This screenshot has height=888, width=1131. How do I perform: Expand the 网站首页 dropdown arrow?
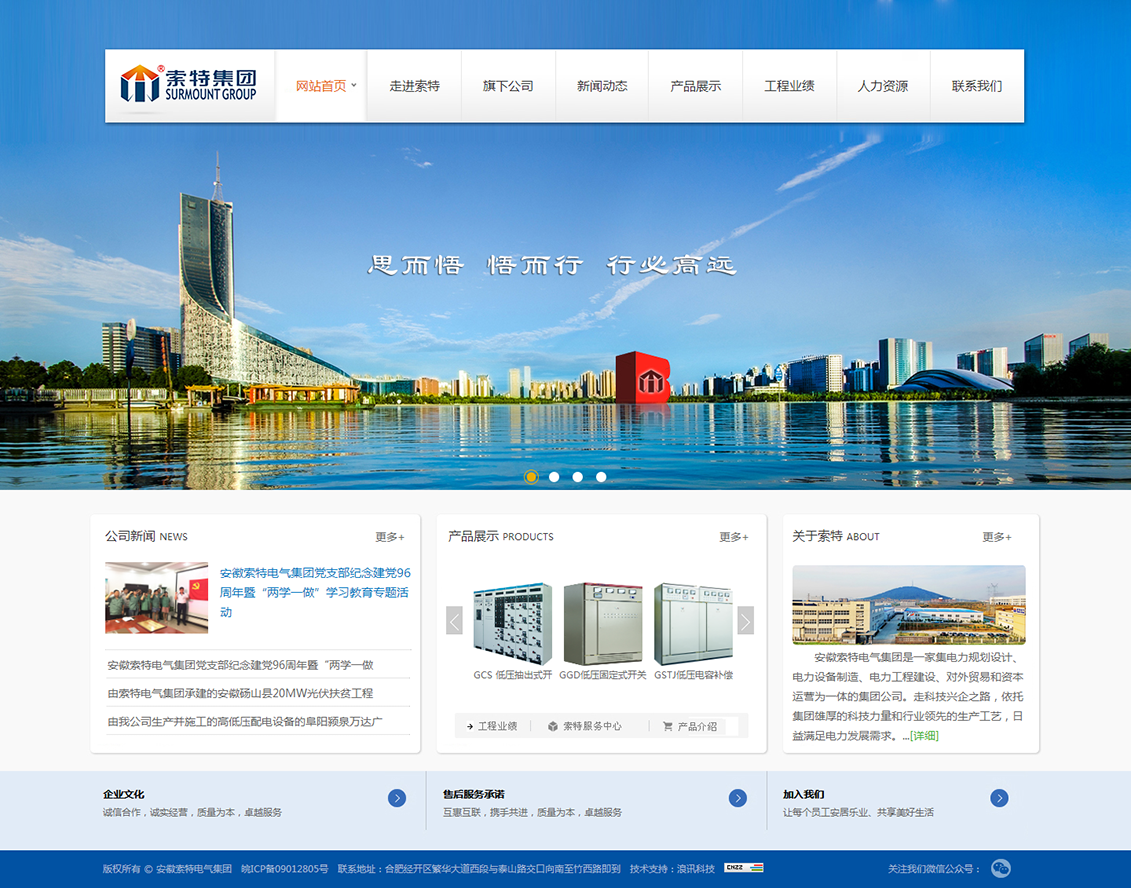click(354, 85)
